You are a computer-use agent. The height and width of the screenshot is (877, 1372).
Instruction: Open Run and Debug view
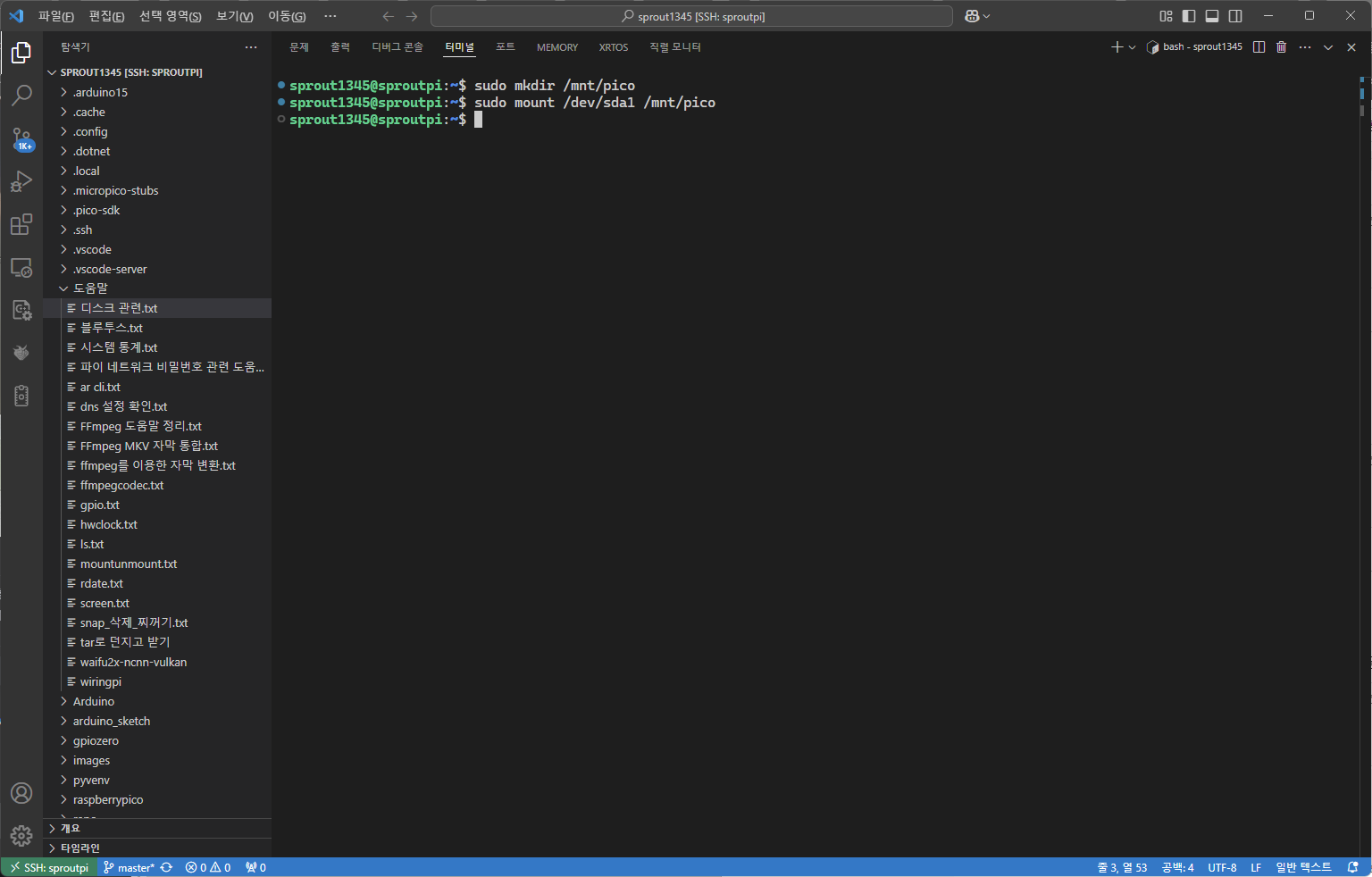tap(21, 181)
